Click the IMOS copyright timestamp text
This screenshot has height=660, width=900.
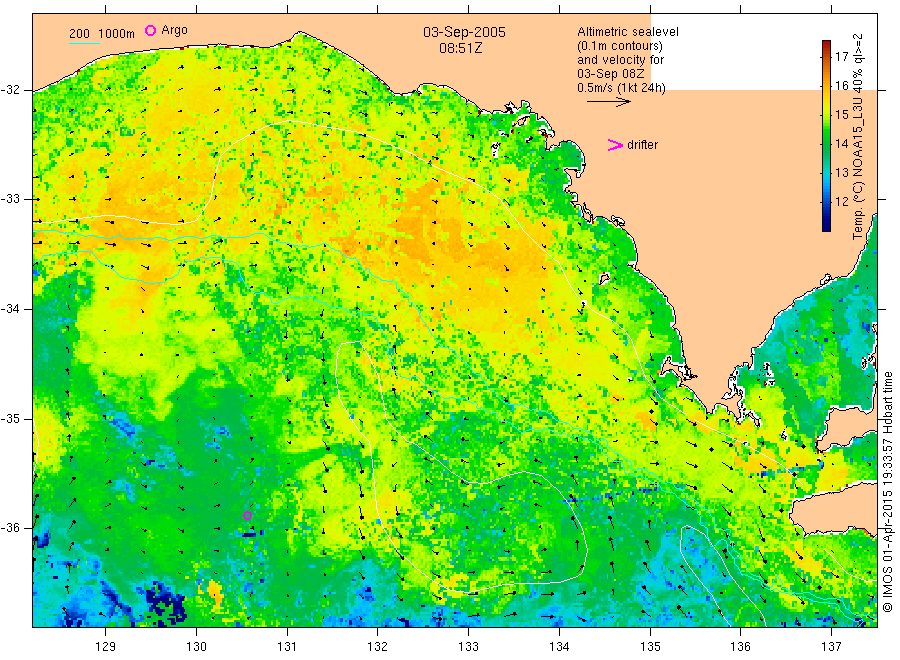pyautogui.click(x=887, y=492)
